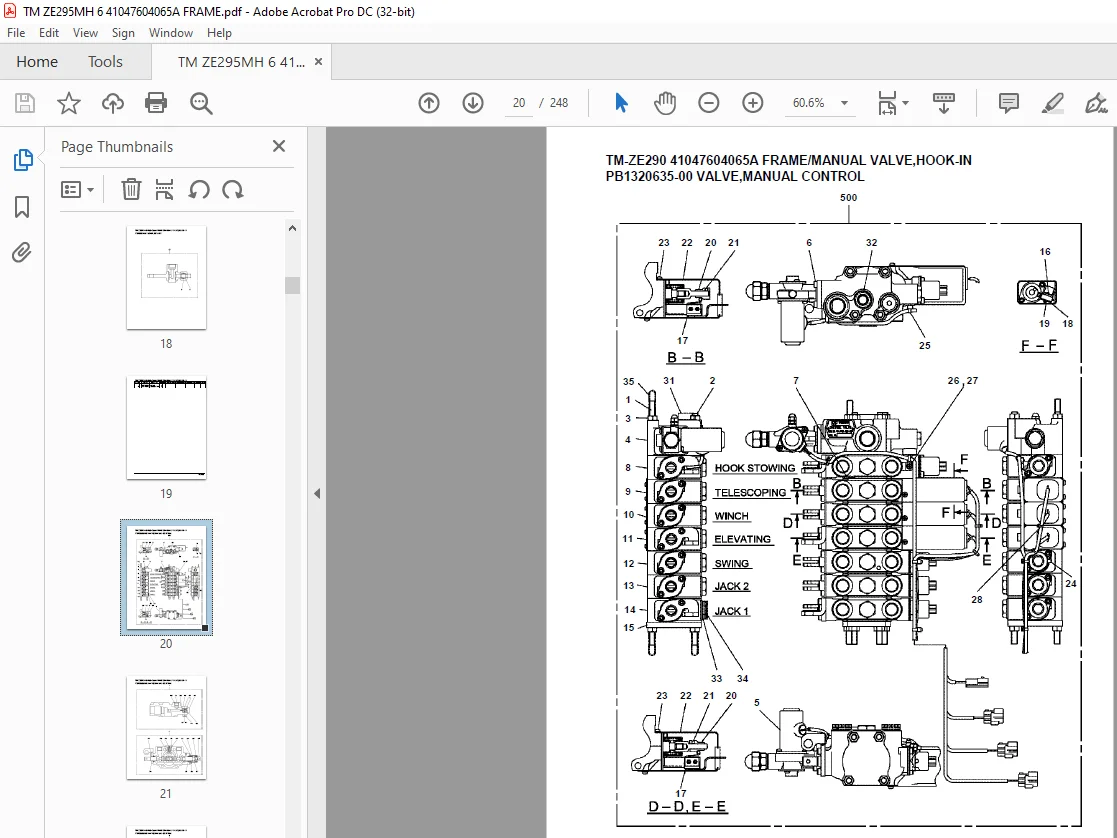Open the Sign menu
1117x838 pixels.
pyautogui.click(x=123, y=33)
